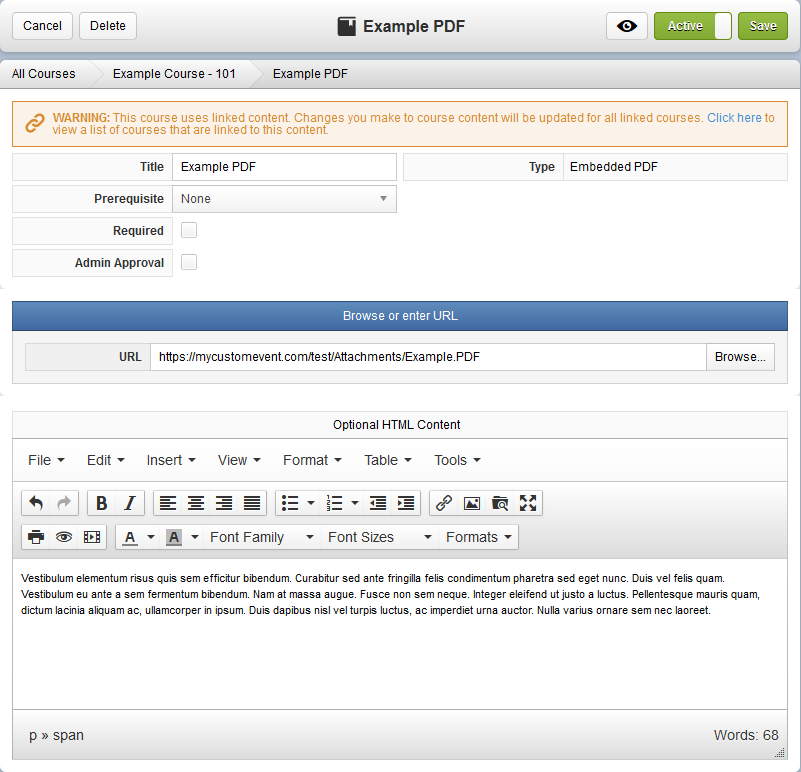Check the Required checkbox
Screen dimensions: 801x772
click(x=189, y=230)
